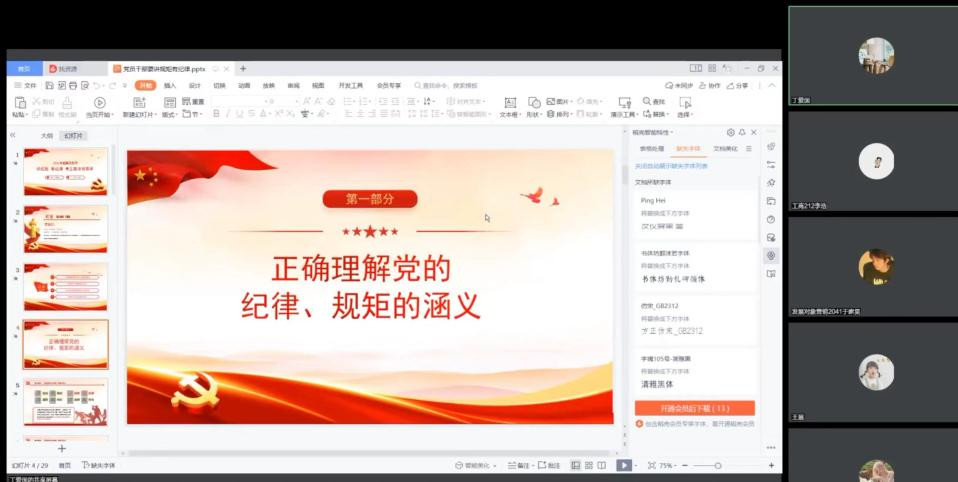
Task: Collapse the ribbon with the chevron arrow
Action: [x=772, y=86]
